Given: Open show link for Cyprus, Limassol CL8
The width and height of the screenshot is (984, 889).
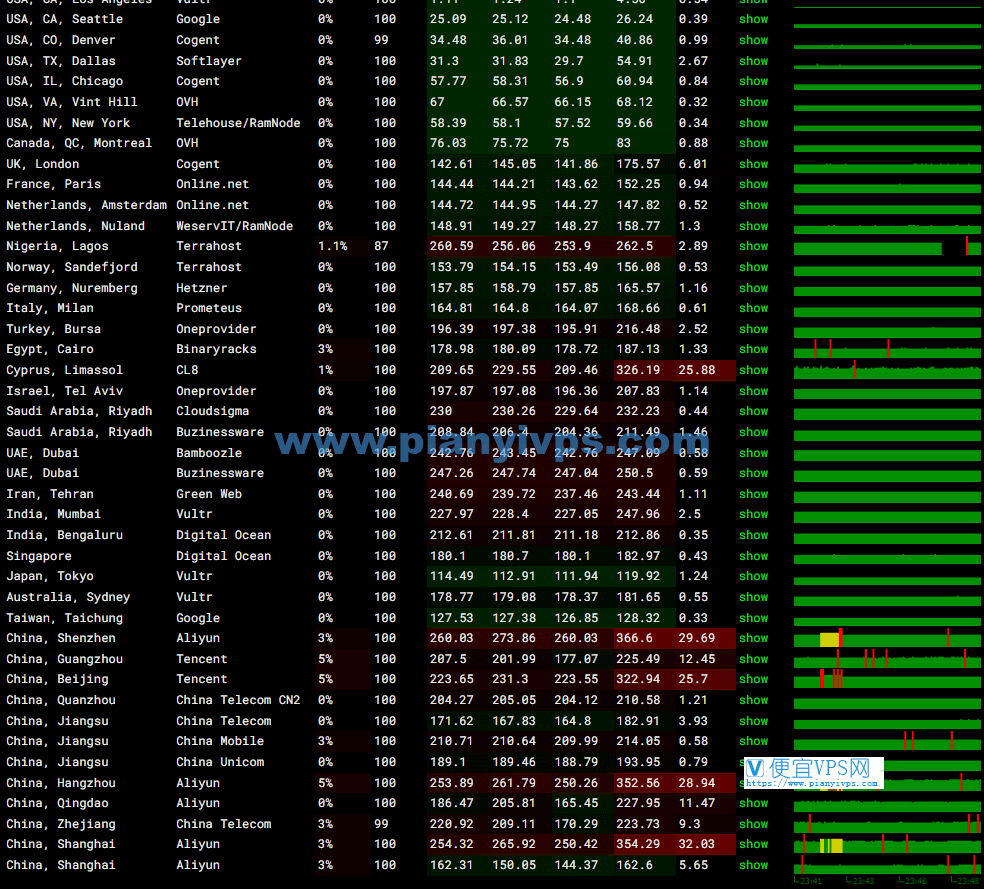Looking at the screenshot, I should pos(753,370).
